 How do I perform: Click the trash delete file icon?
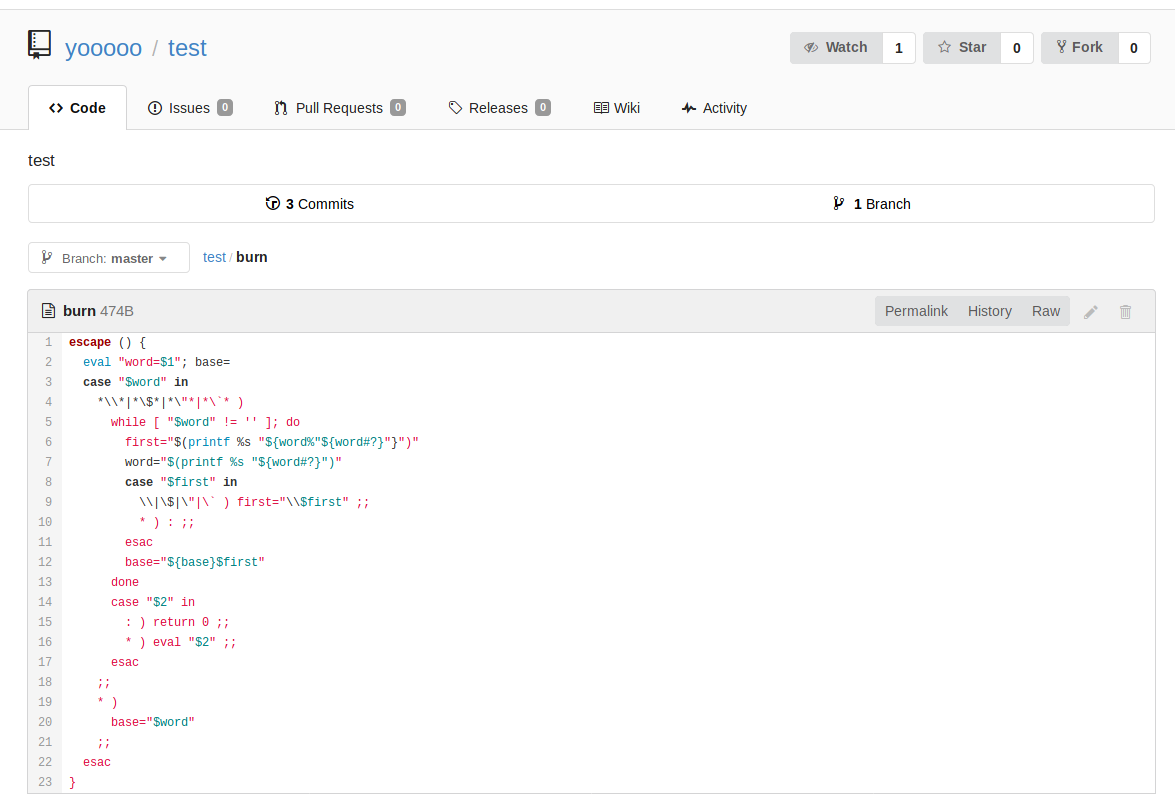[x=1126, y=312]
